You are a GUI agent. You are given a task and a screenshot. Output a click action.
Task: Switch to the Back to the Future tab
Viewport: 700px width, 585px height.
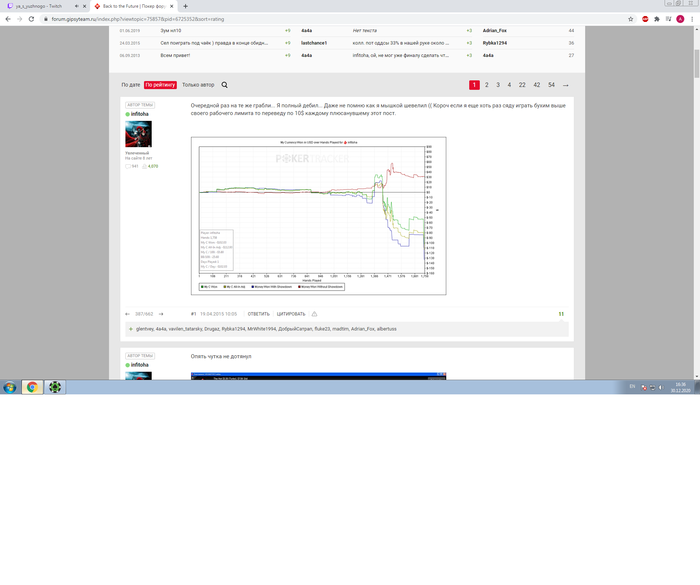134,6
